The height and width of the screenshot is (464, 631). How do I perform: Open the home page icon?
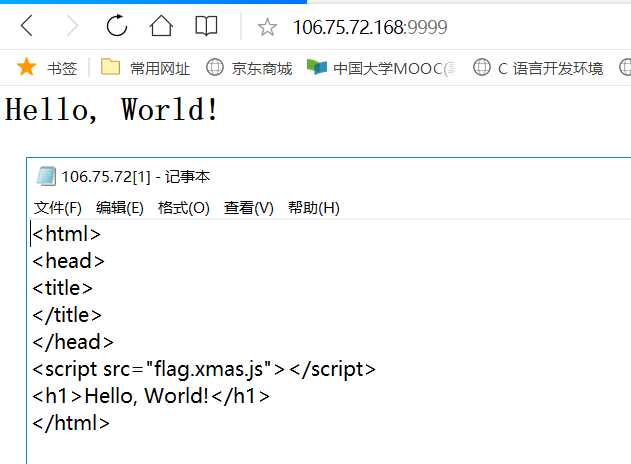pos(161,26)
